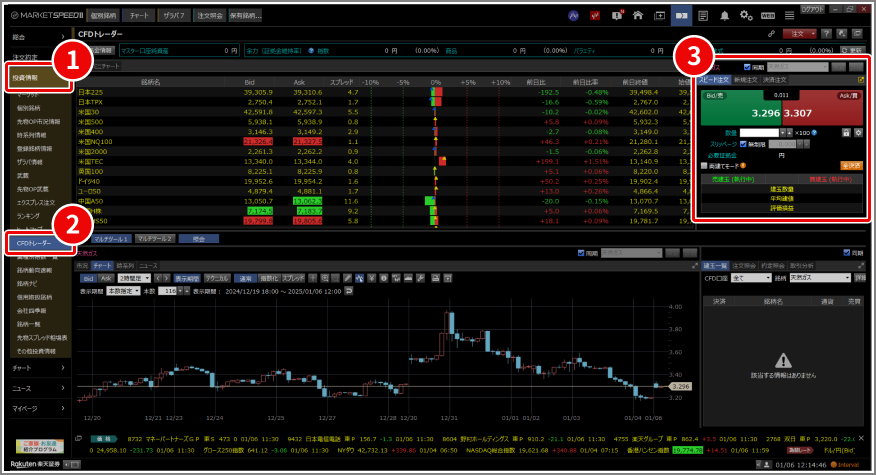This screenshot has width=876, height=475.
Task: Toggle 無制限 slippage checkbox
Action: click(x=743, y=144)
